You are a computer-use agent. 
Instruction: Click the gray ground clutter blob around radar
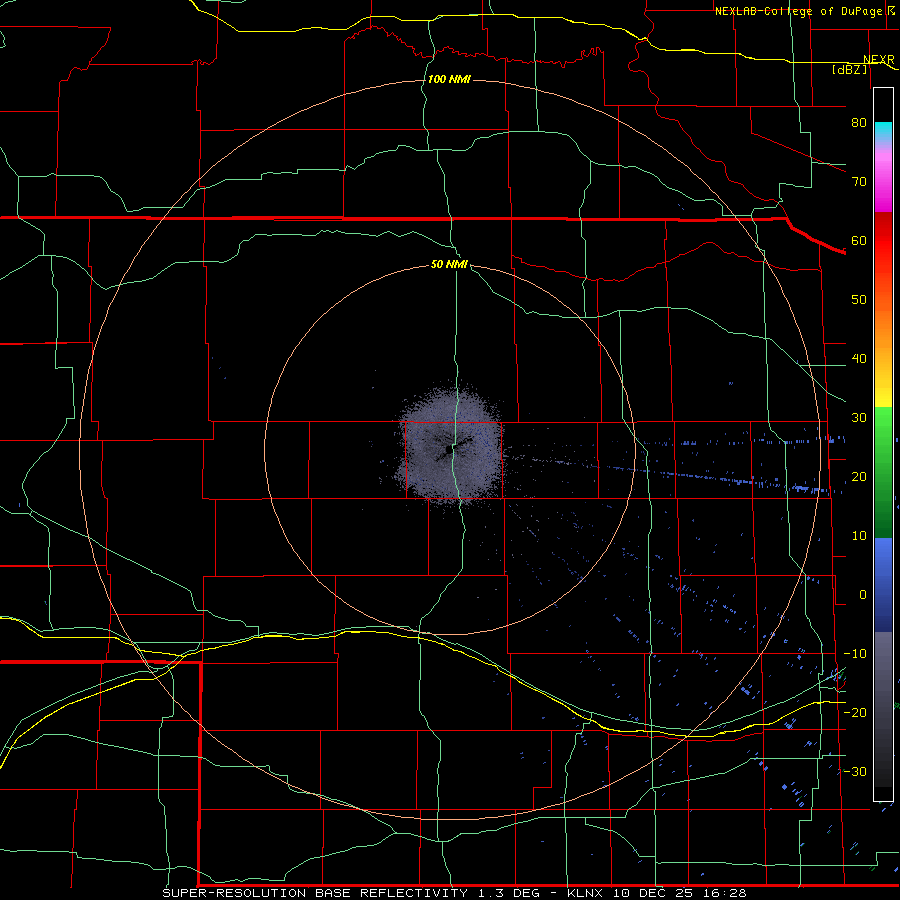coord(449,446)
